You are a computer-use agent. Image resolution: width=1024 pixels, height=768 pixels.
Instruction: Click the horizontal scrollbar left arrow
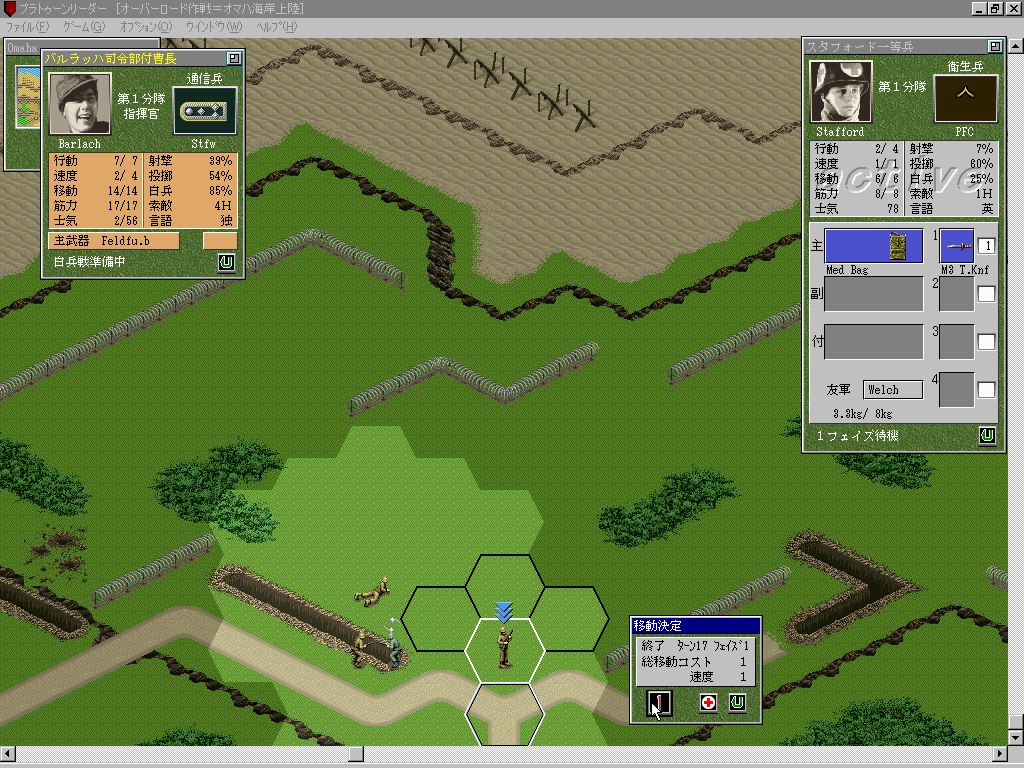pos(7,754)
